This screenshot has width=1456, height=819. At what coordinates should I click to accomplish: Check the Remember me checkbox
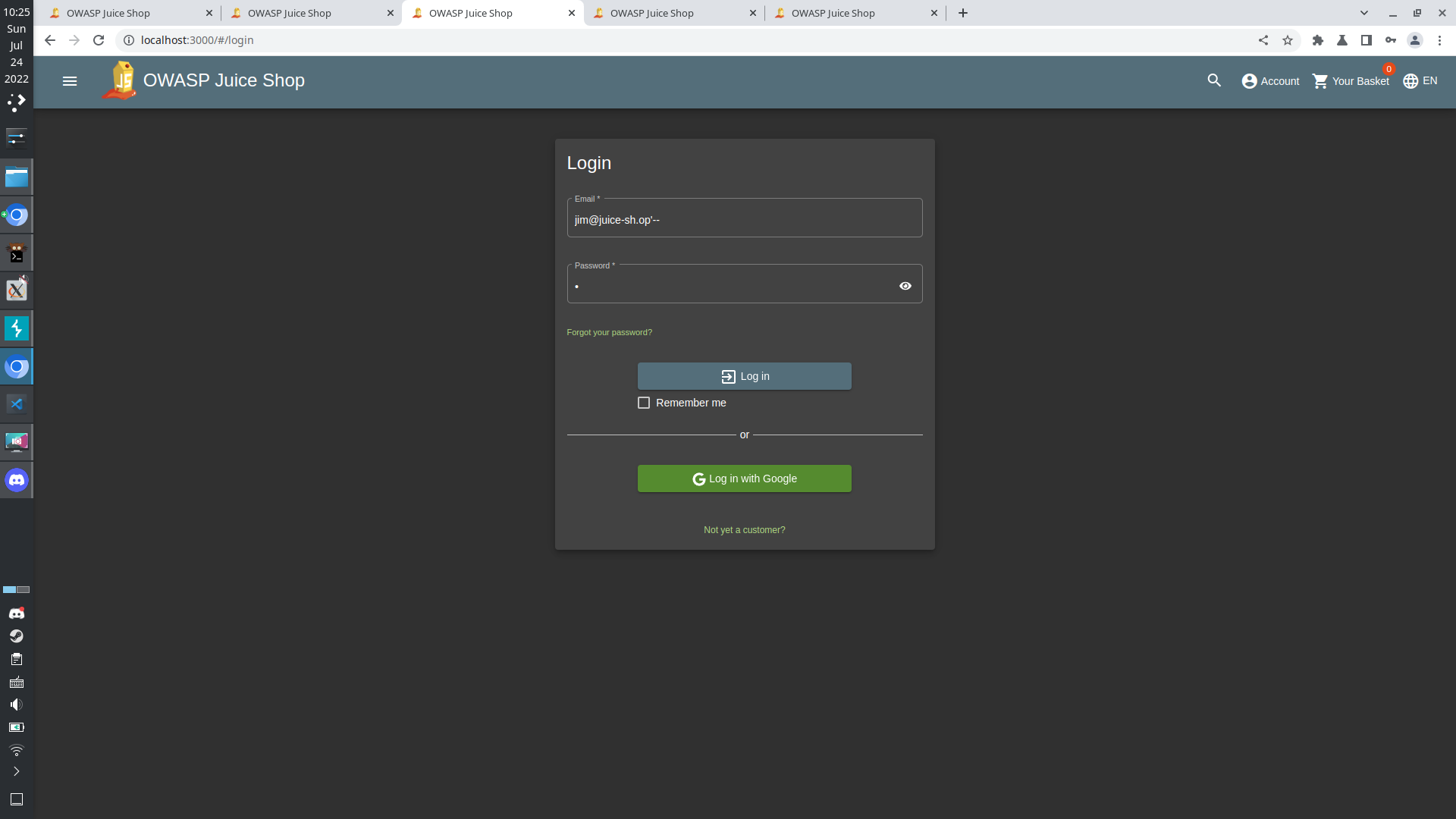click(644, 403)
